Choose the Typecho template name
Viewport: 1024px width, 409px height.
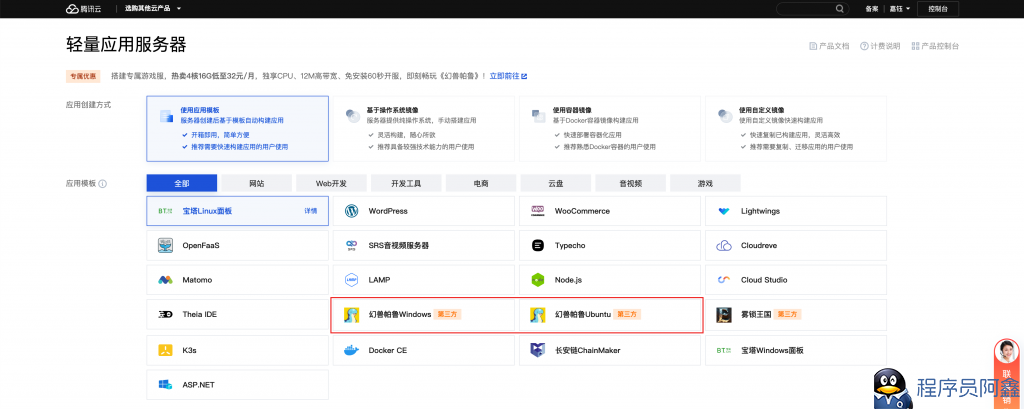coord(570,246)
